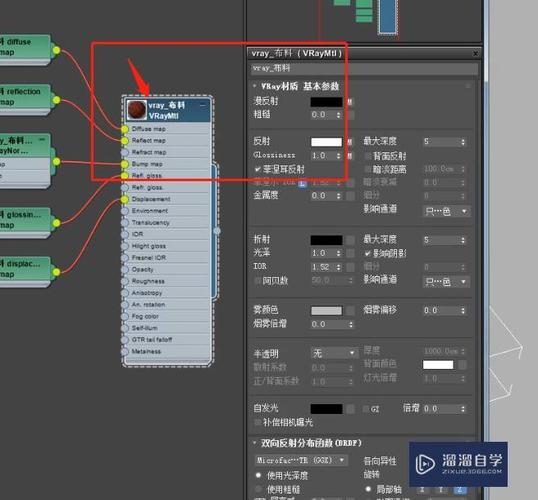This screenshot has height=500, width=538.
Task: Click the 金属度 metalness map slot button
Action: tap(350, 196)
